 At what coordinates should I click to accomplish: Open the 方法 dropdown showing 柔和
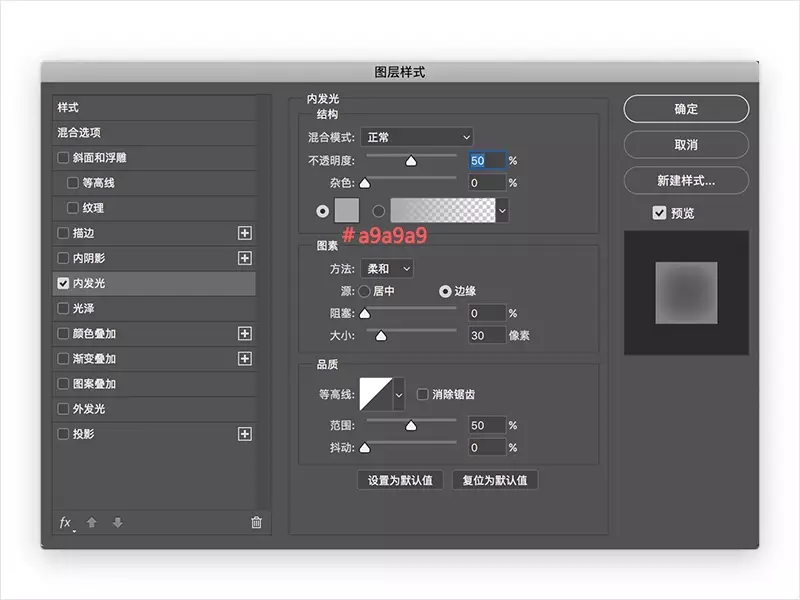pyautogui.click(x=387, y=268)
